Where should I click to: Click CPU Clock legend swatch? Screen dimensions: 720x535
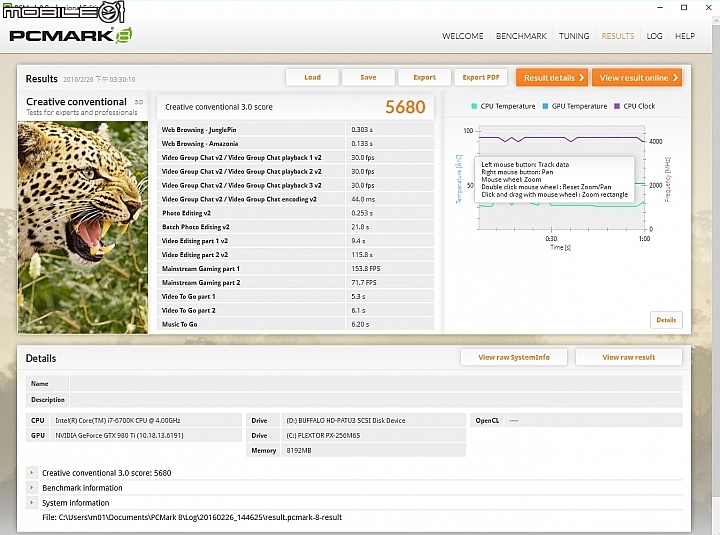tap(617, 106)
